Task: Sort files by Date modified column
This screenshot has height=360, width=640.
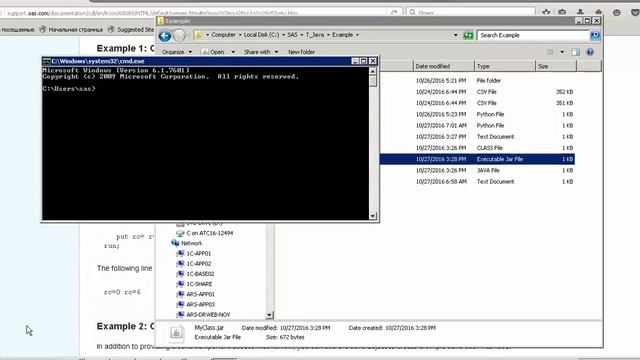Action: coord(443,66)
